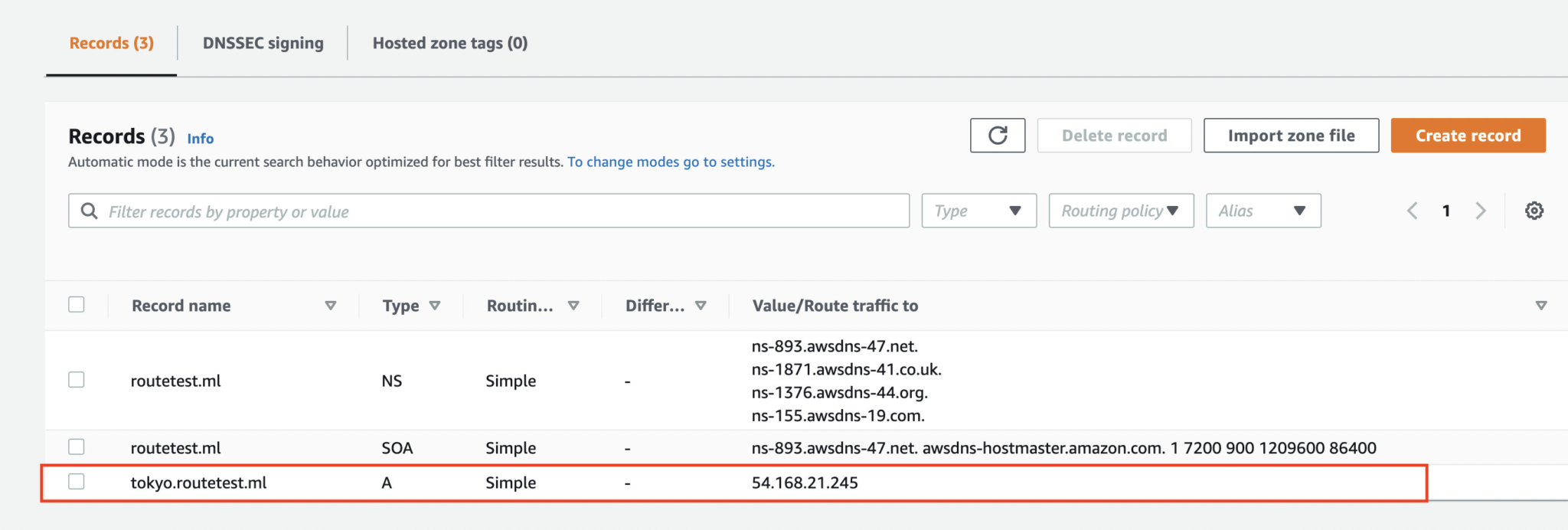Sort by Differentiator column arrow
The image size is (1568, 530).
tap(701, 306)
